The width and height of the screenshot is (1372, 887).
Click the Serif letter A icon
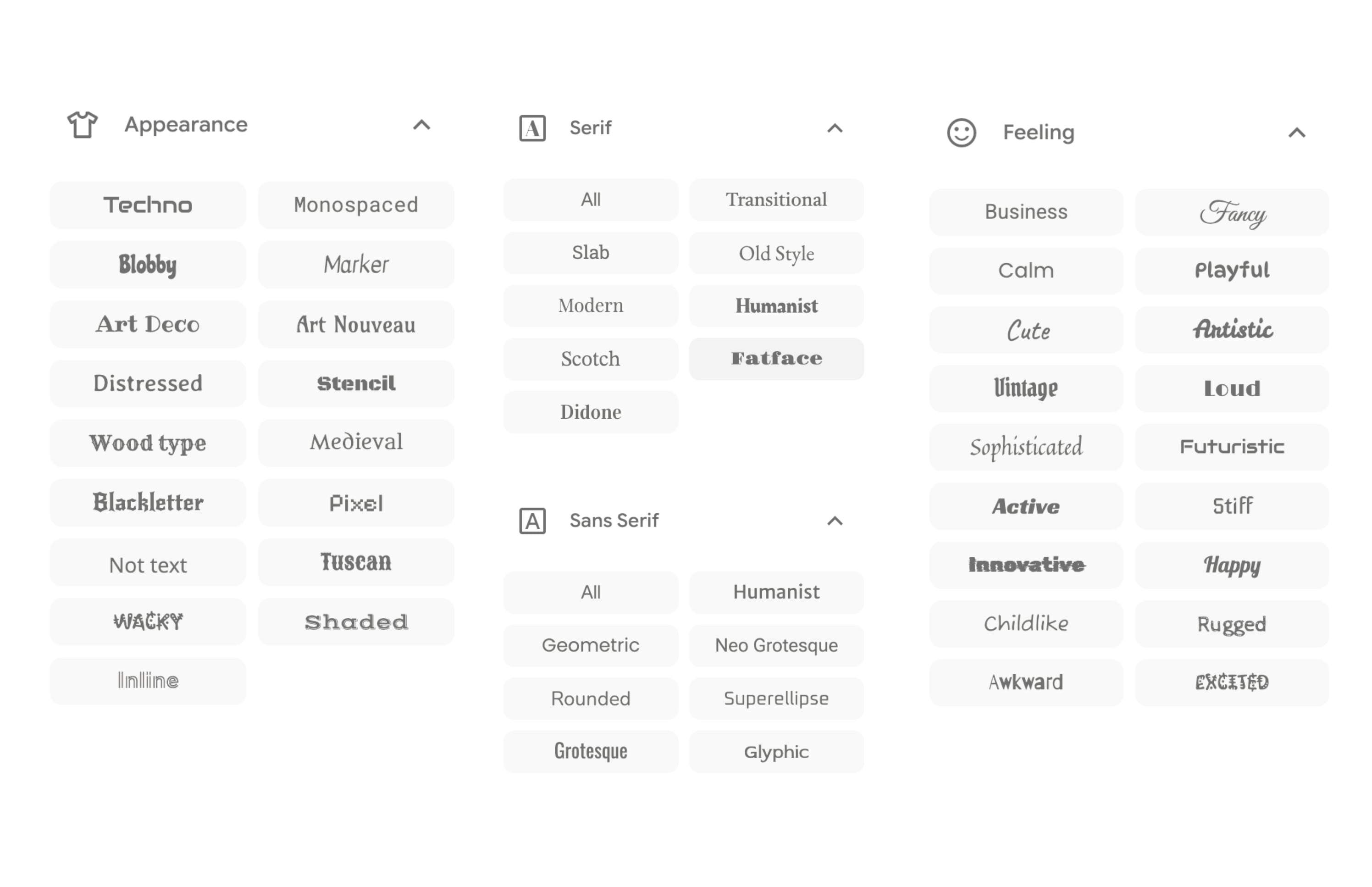(x=532, y=128)
